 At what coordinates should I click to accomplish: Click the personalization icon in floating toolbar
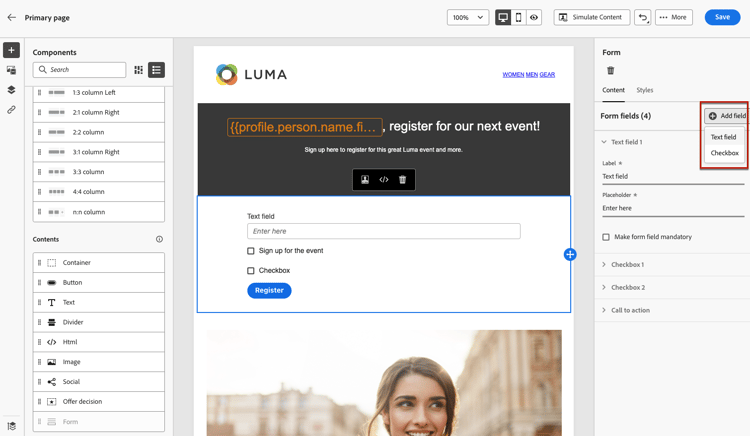point(365,179)
